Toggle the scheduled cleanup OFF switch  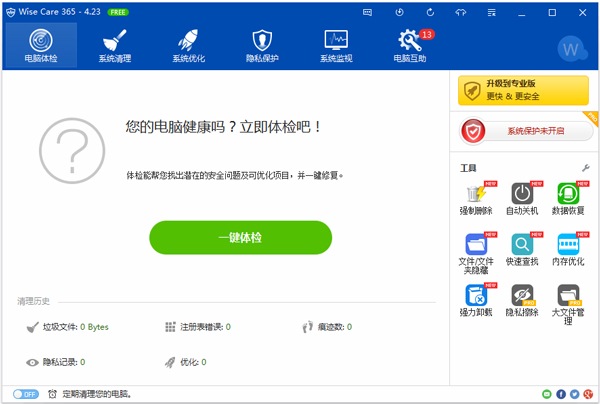[x=26, y=394]
